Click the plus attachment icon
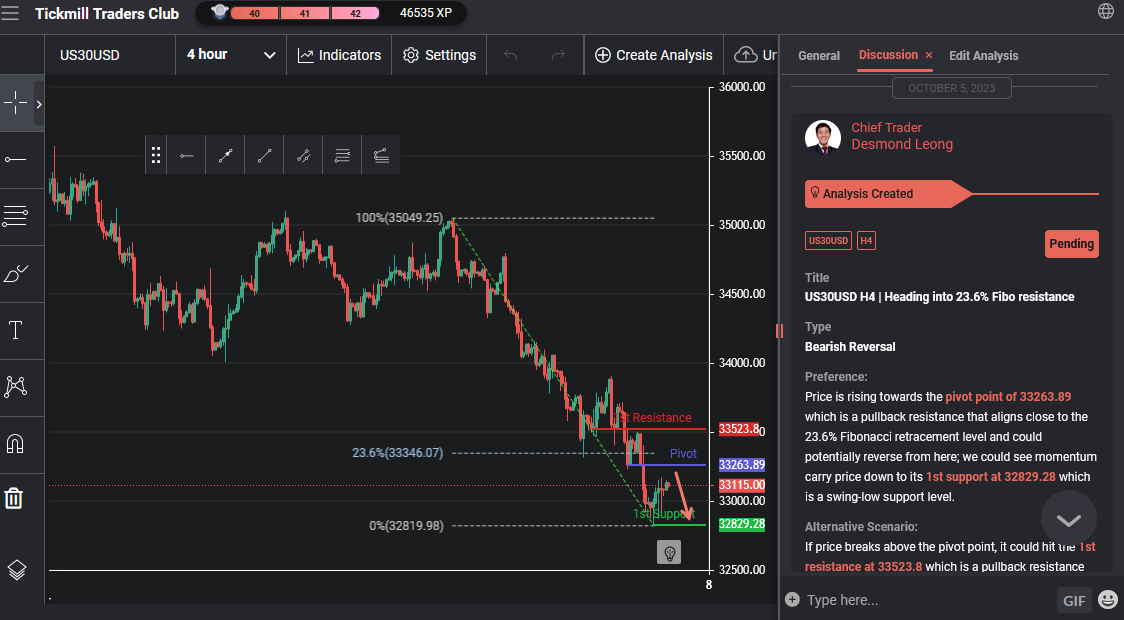The height and width of the screenshot is (620, 1124). click(x=792, y=599)
